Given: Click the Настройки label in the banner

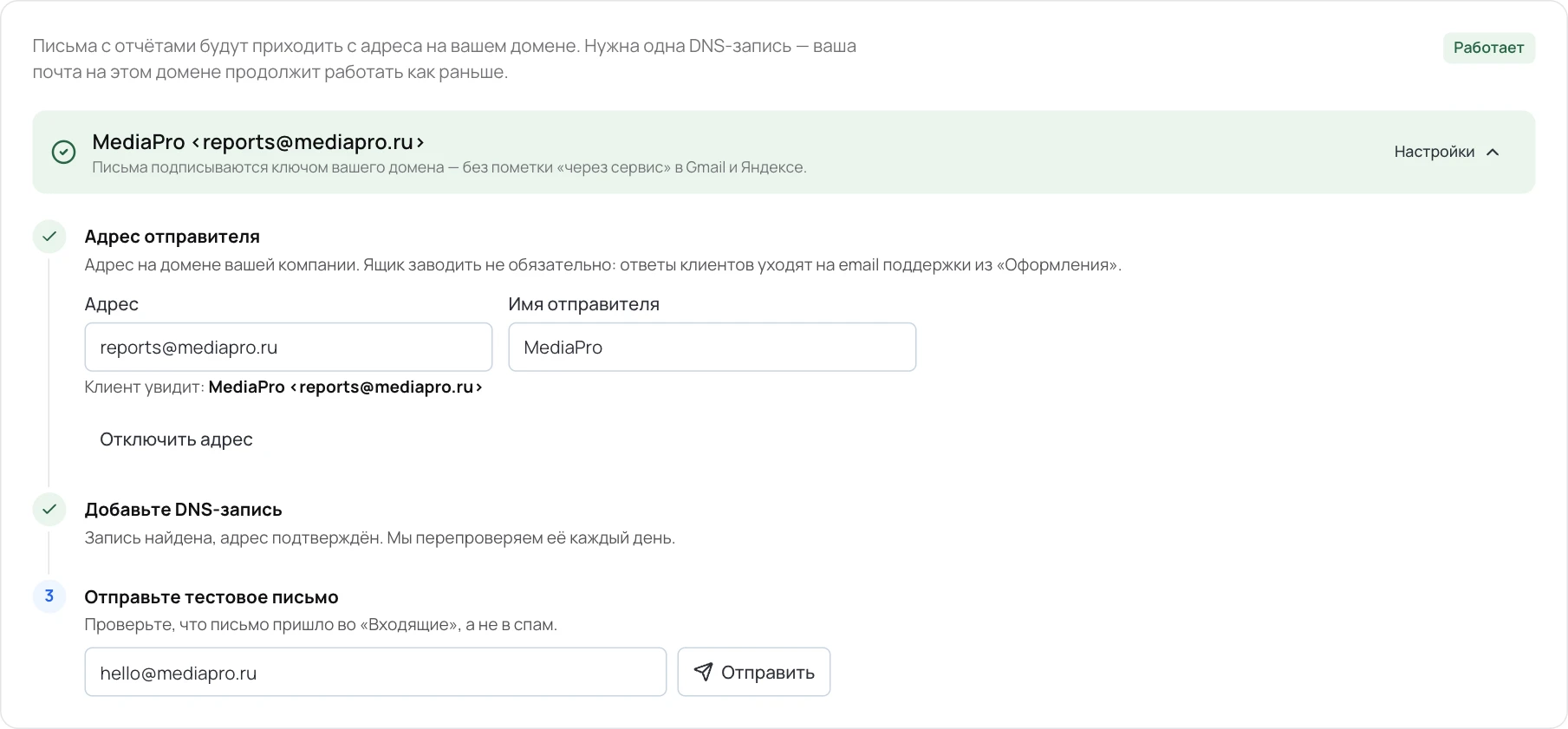Looking at the screenshot, I should coord(1434,152).
